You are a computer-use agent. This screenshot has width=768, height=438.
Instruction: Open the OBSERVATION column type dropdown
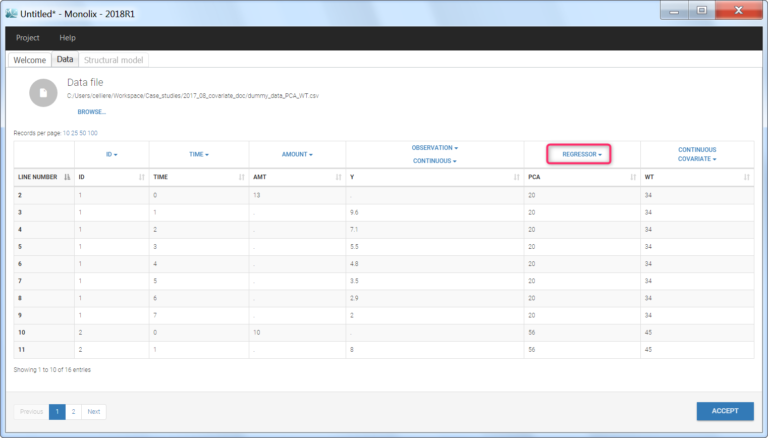tap(434, 148)
